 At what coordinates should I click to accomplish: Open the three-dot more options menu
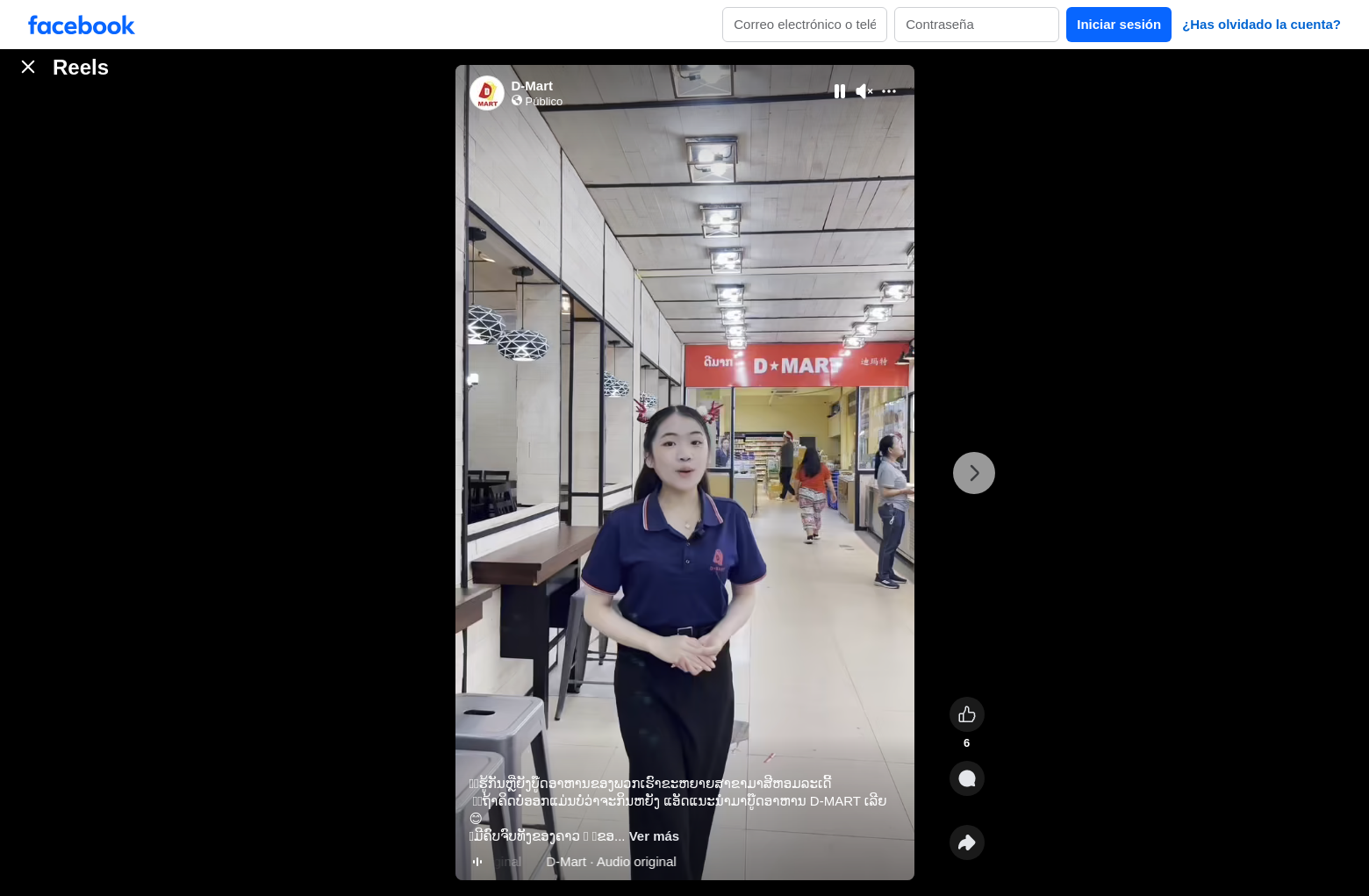(x=889, y=91)
